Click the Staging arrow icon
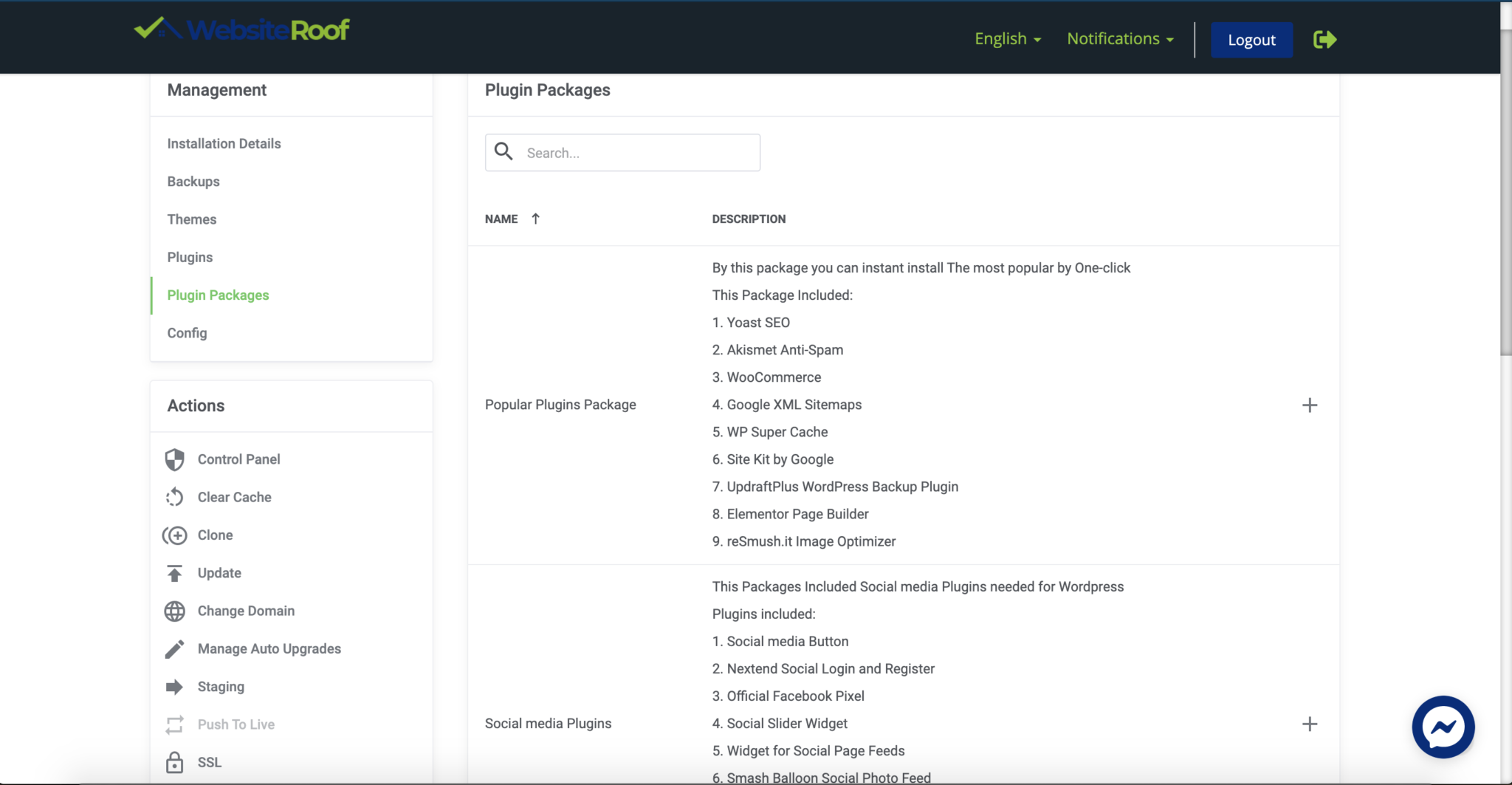 pos(174,687)
